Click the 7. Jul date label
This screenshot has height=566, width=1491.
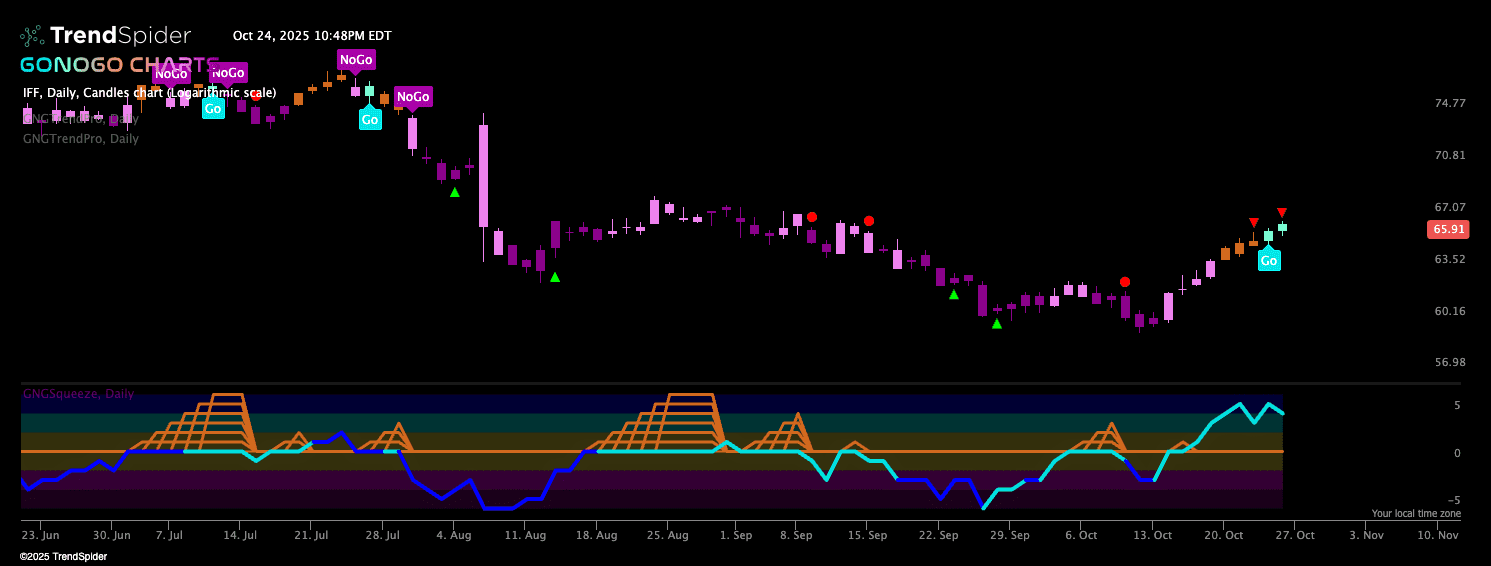[x=169, y=535]
